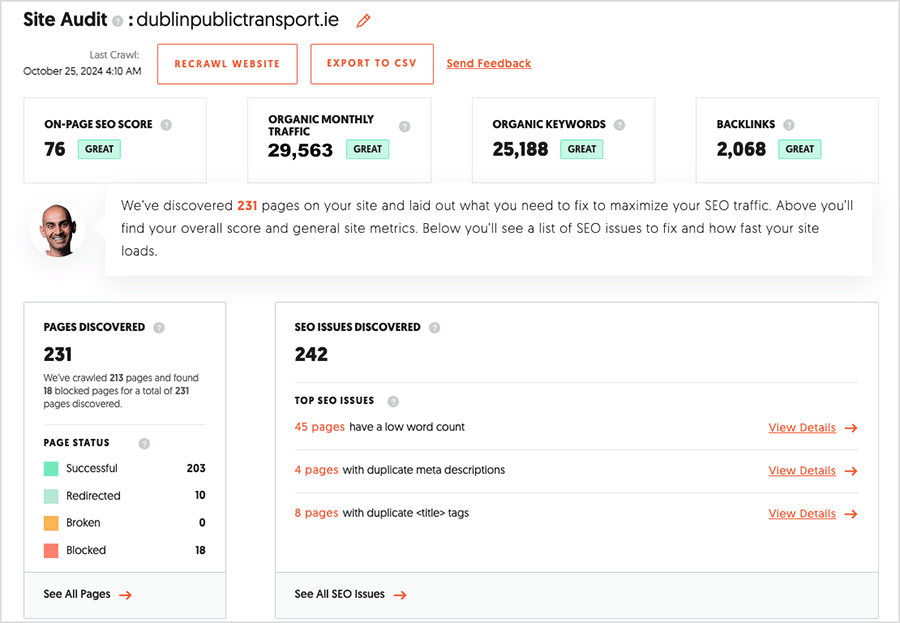Click the Last Crawl date October 25, 2024
This screenshot has height=623, width=900.
(82, 71)
